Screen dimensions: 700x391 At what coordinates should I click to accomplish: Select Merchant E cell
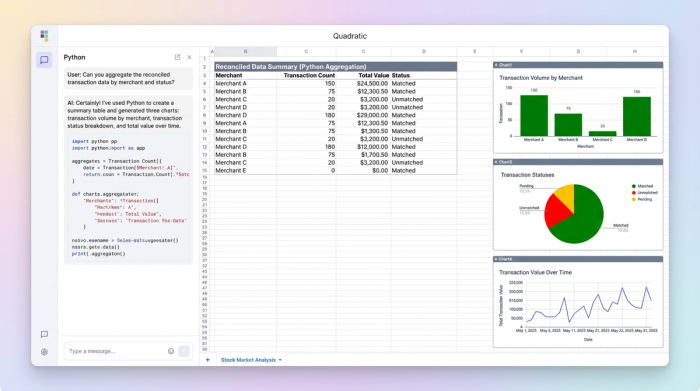(x=245, y=171)
